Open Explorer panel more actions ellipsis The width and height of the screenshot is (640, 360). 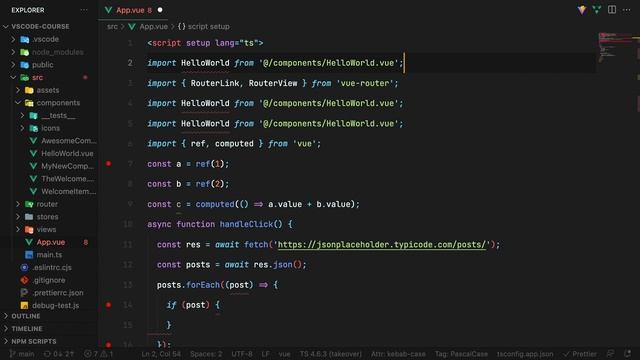[84, 10]
